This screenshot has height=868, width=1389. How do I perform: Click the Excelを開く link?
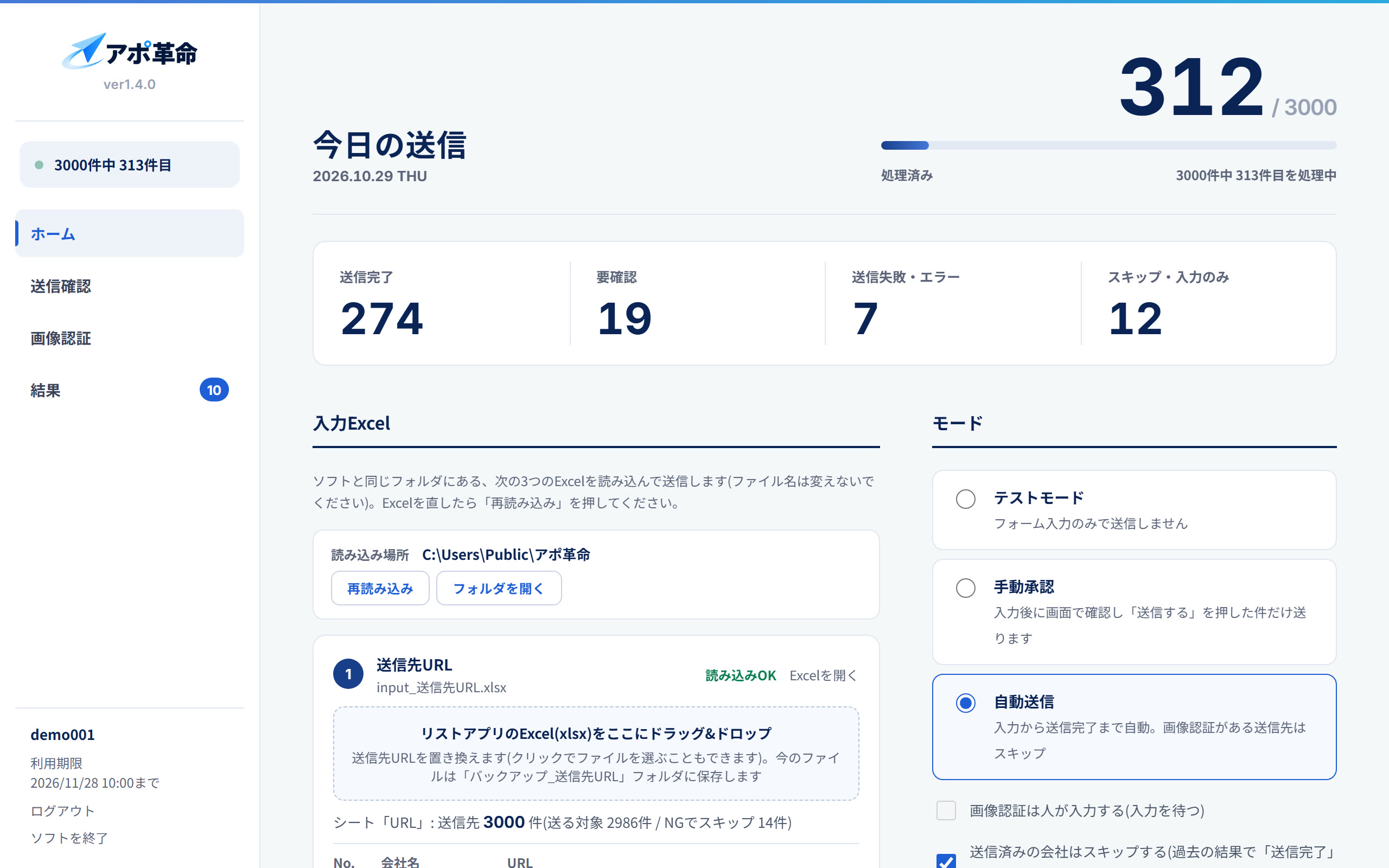tap(824, 675)
